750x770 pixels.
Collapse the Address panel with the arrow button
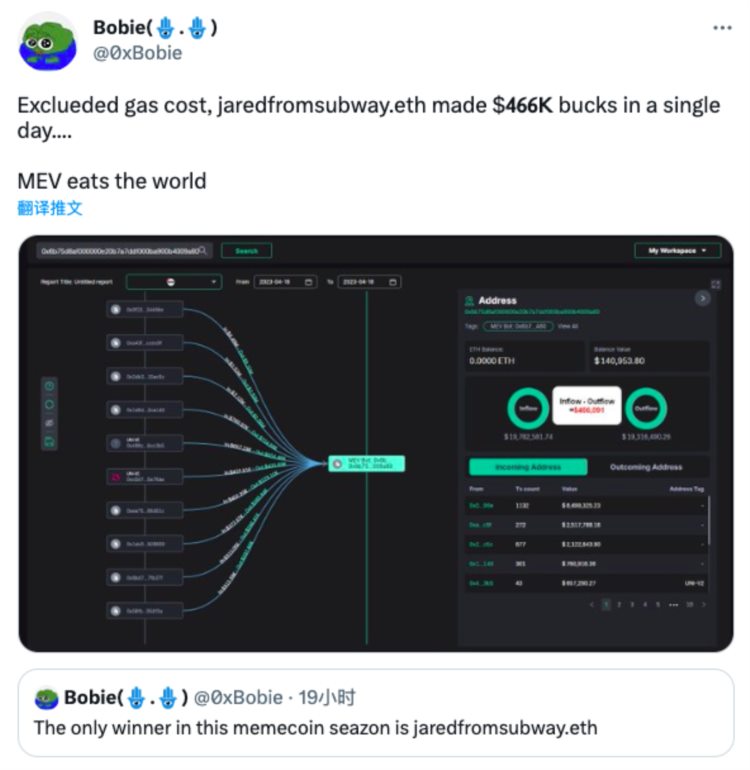click(x=702, y=298)
